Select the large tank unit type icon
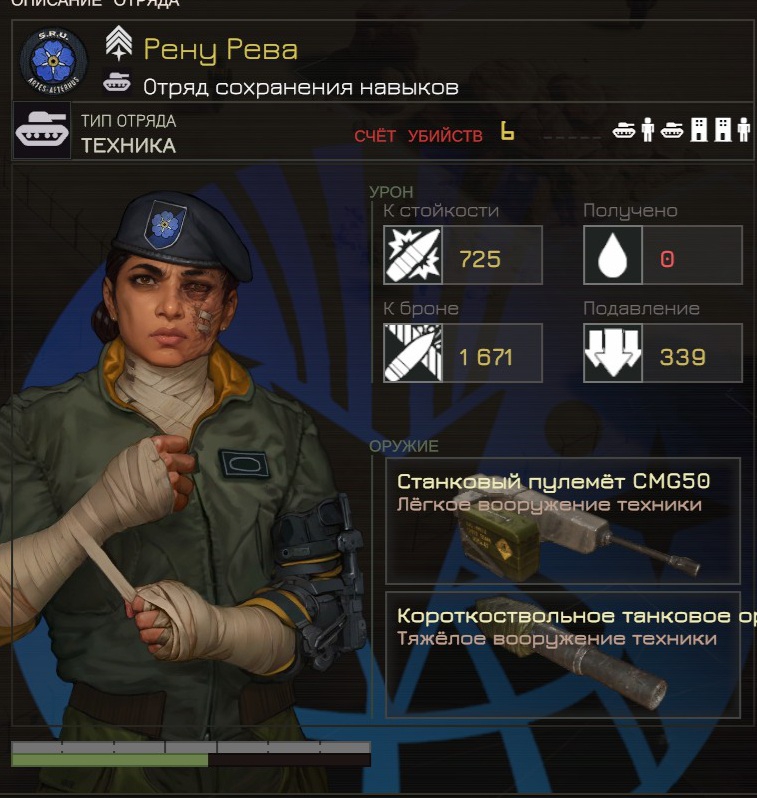Viewport: 757px width, 798px height. 42,130
